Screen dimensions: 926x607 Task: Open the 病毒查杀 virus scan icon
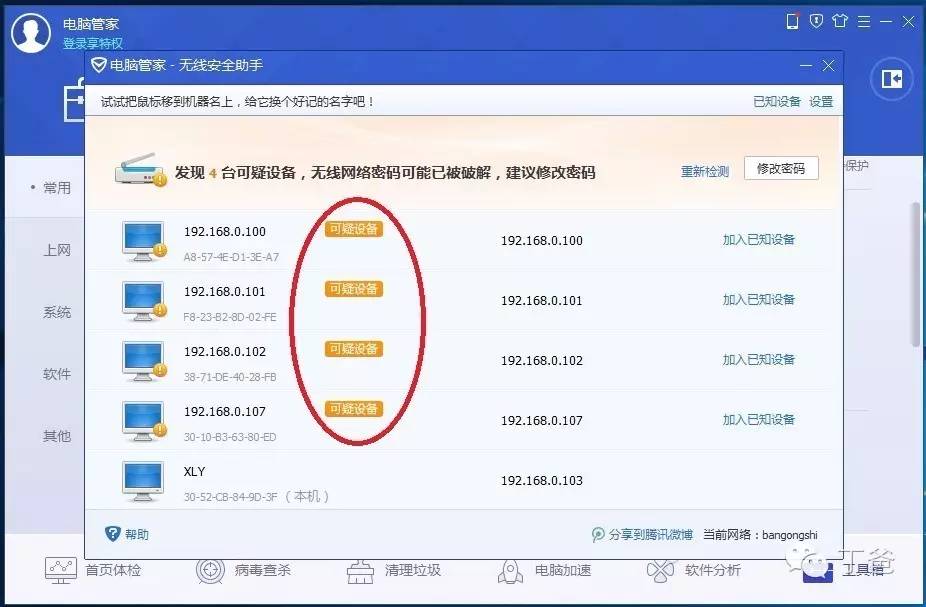click(210, 570)
